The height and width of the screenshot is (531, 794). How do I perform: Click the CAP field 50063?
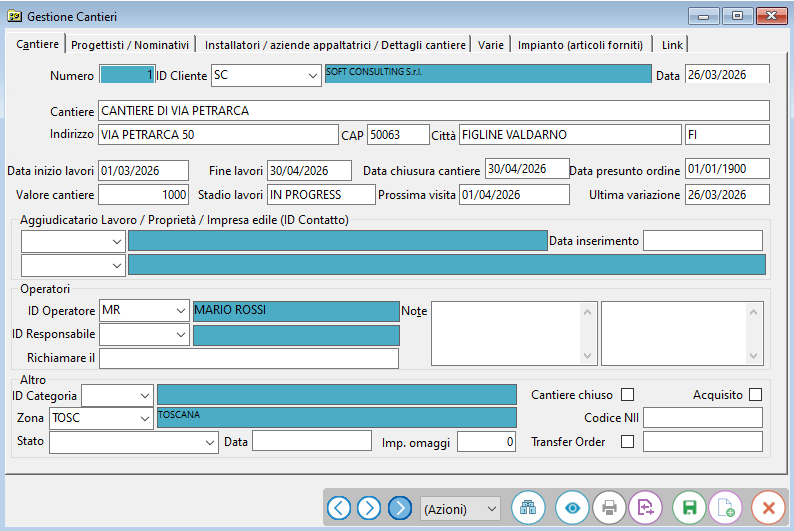398,135
